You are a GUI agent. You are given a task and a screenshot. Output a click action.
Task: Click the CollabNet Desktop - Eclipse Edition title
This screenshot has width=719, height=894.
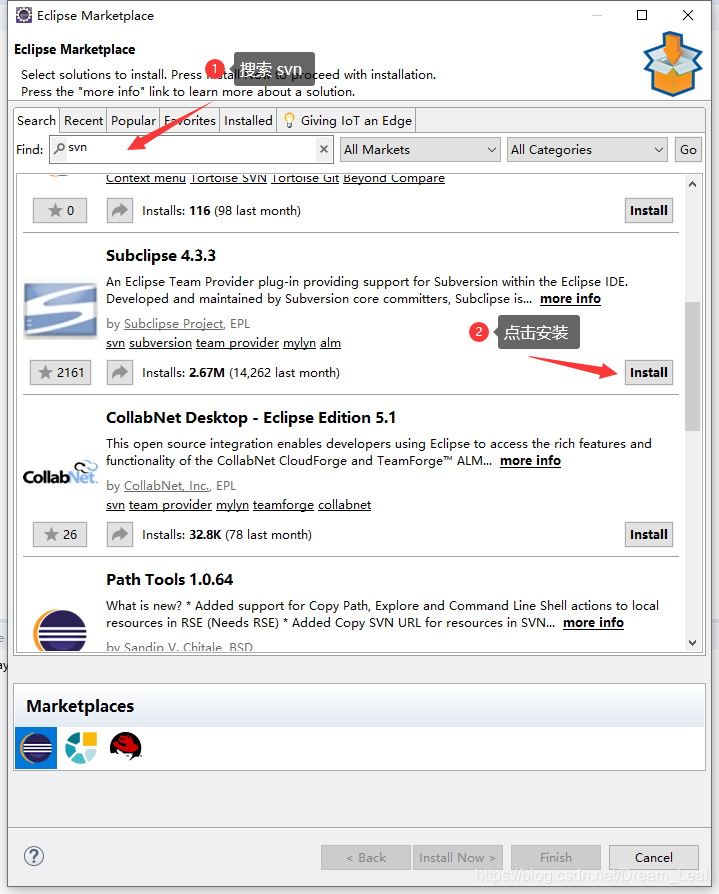[251, 417]
